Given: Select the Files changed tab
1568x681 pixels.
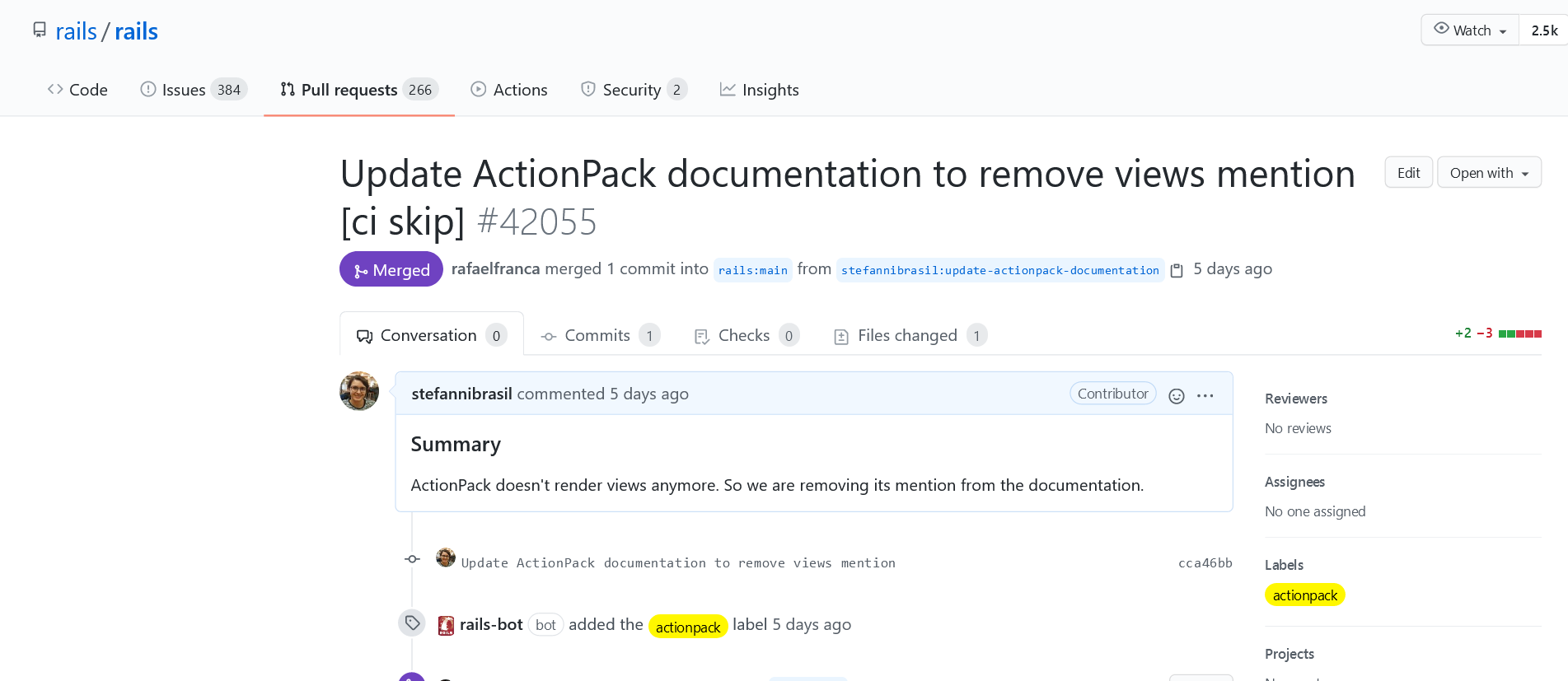Looking at the screenshot, I should tap(910, 335).
